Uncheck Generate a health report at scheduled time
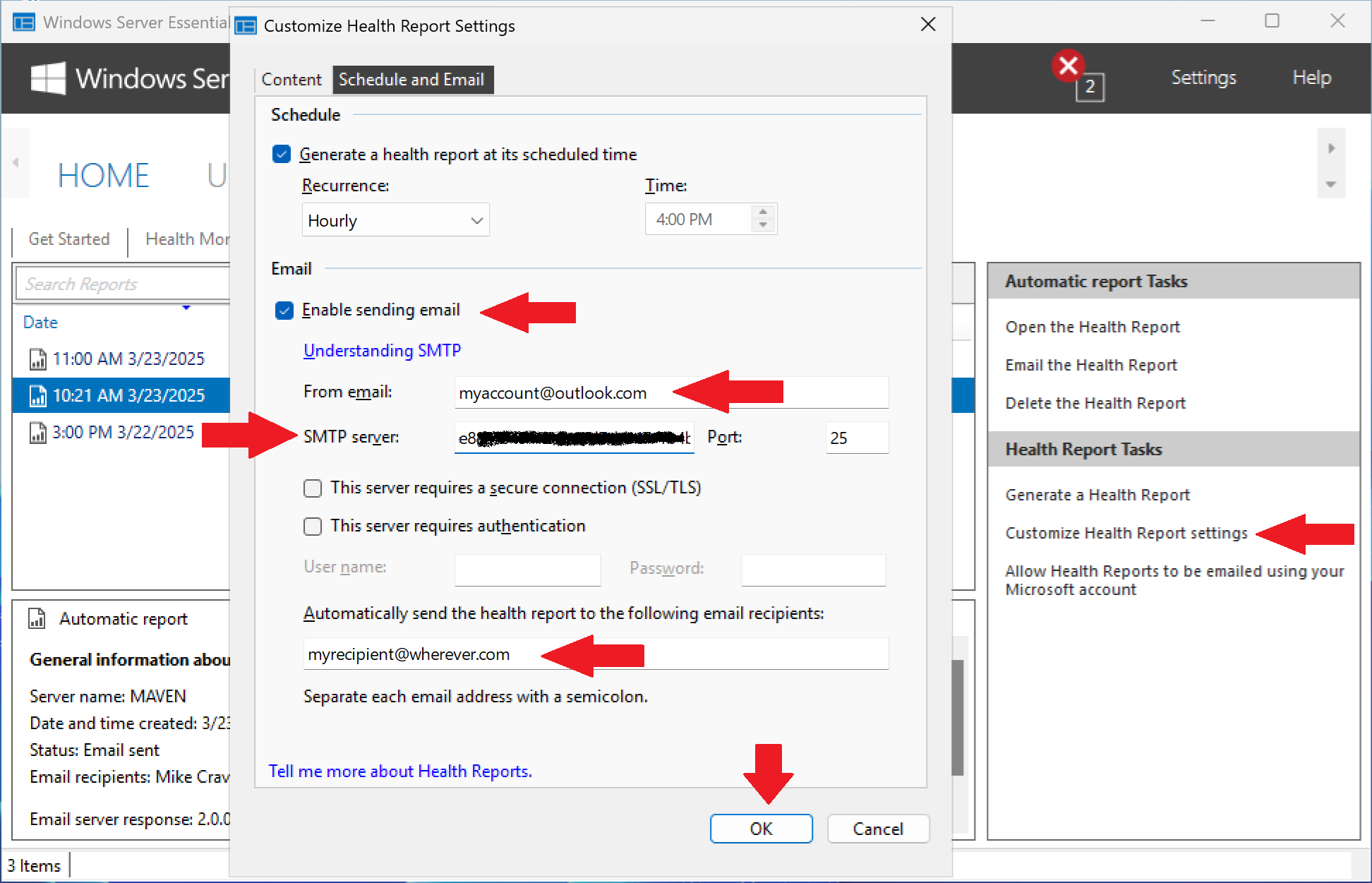 pos(282,155)
